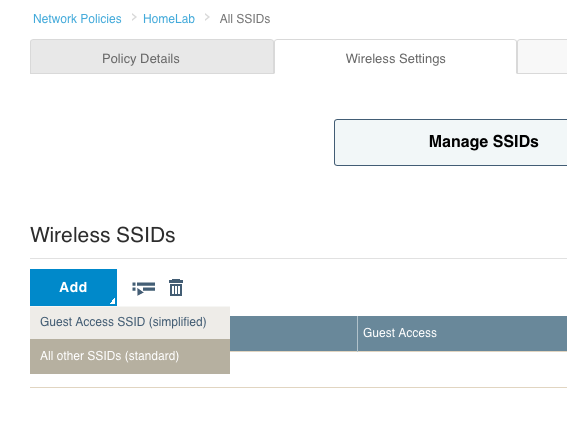Open the HomeLab breadcrumb link
The image size is (567, 426).
169,19
